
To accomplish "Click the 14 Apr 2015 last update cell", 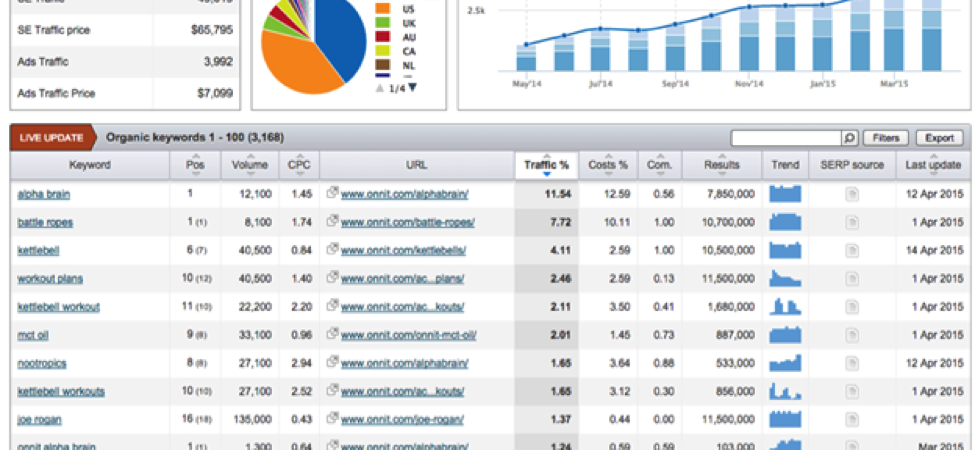I will click(934, 250).
